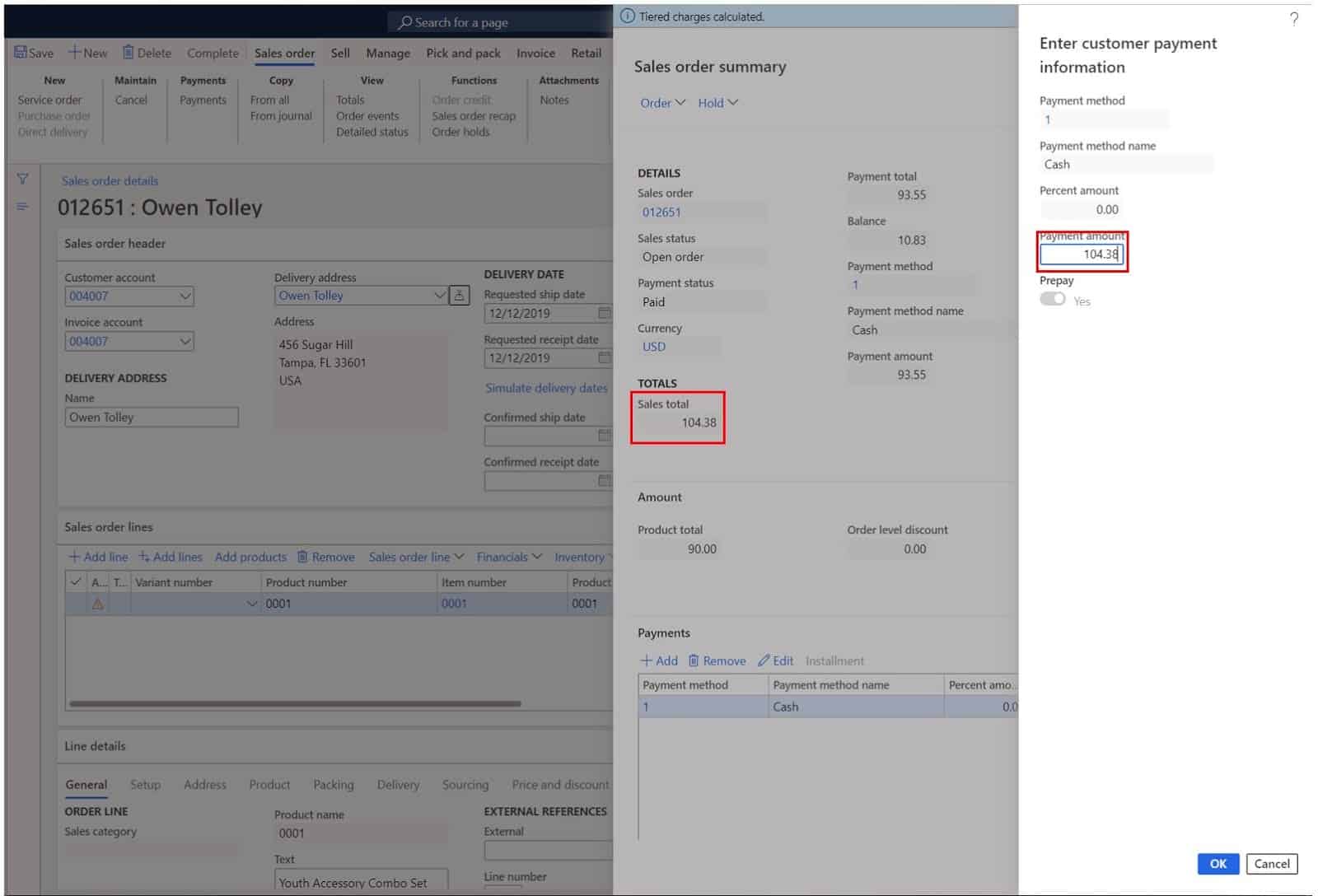Expand the Customer account dropdown

[185, 296]
